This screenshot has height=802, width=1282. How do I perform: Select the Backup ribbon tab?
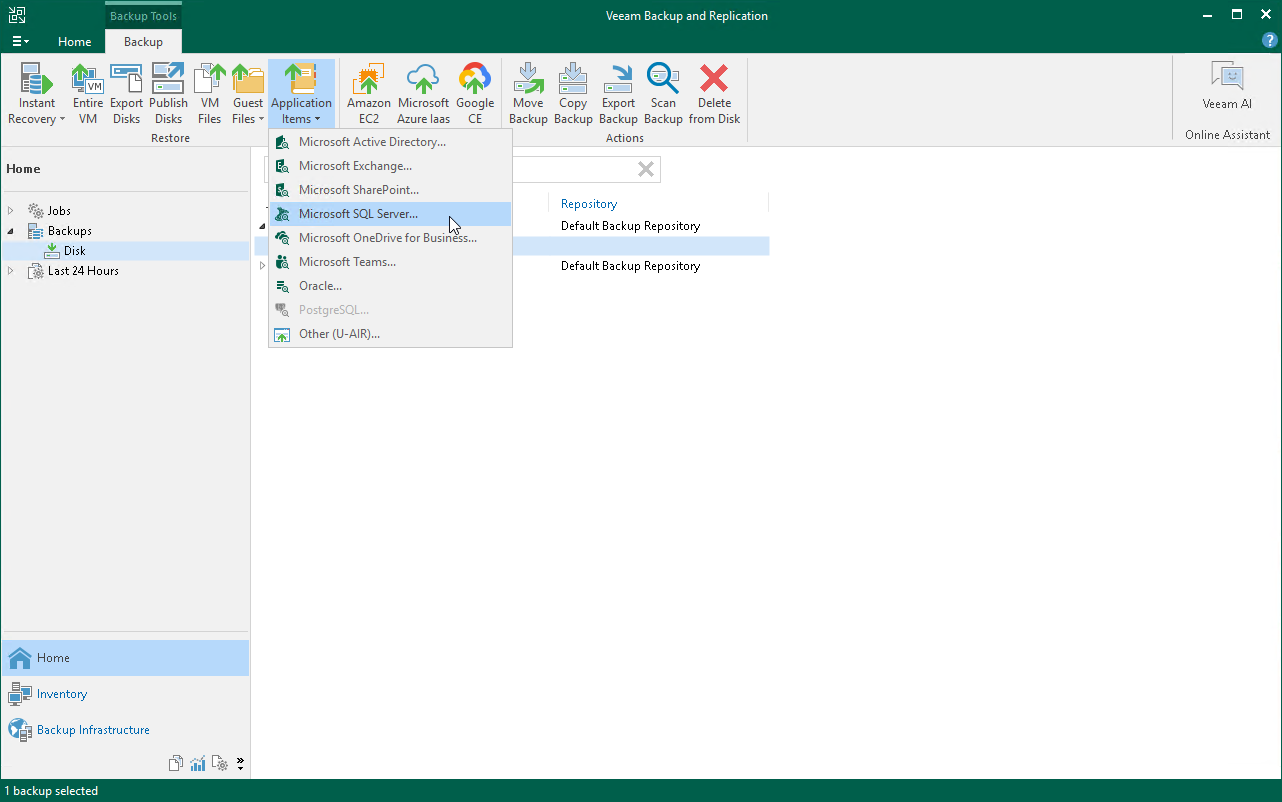tap(143, 42)
